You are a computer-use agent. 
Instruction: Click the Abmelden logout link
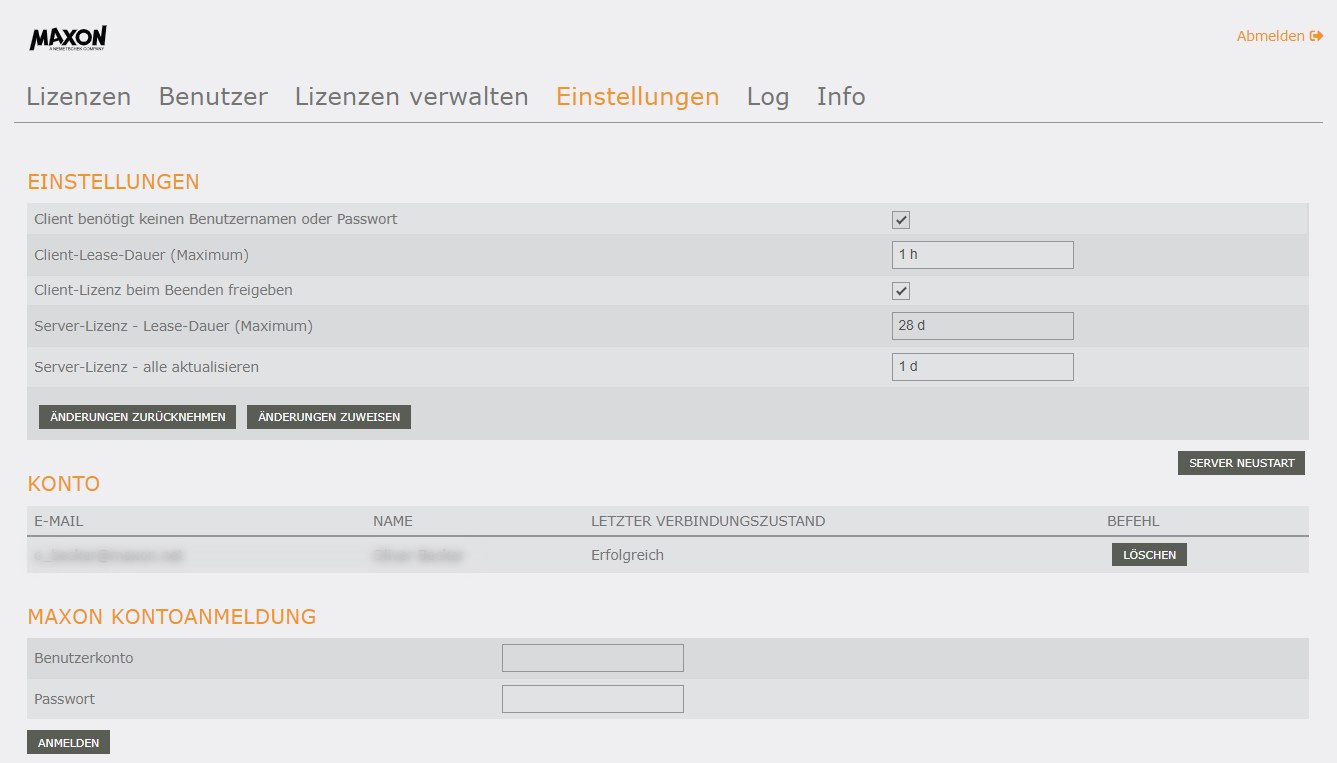pos(1279,36)
